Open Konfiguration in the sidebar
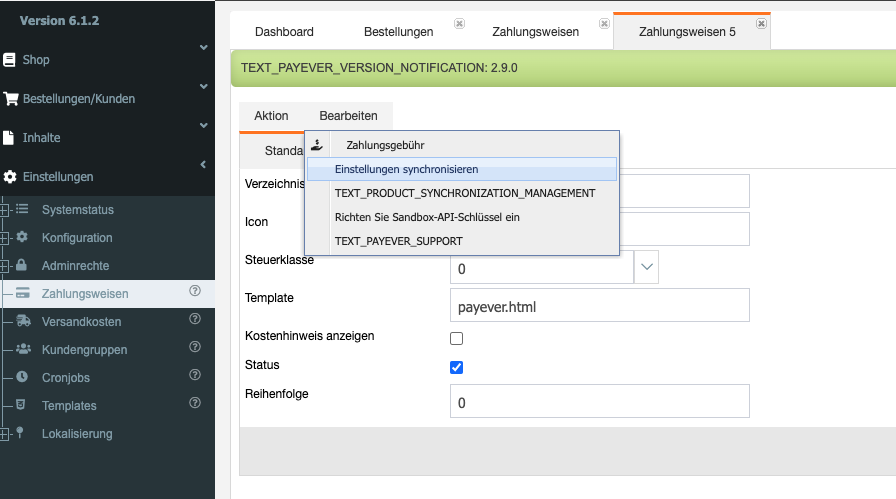 [77, 238]
